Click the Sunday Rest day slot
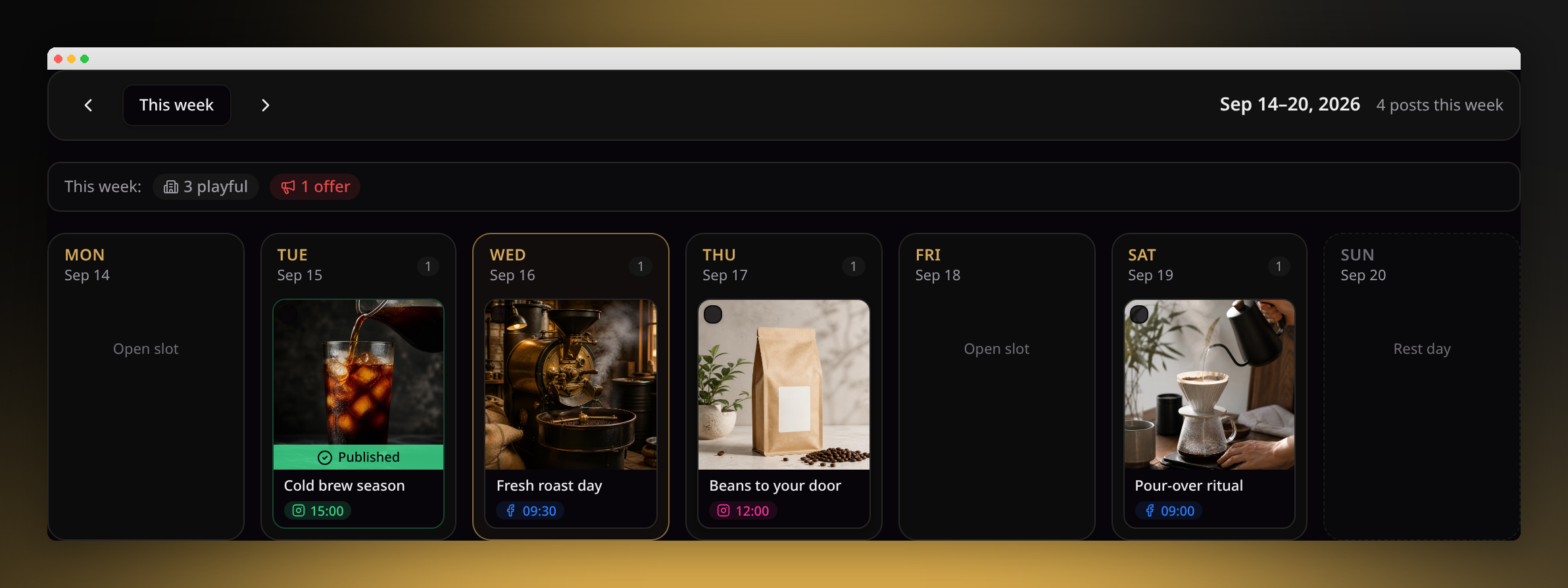 tap(1422, 349)
